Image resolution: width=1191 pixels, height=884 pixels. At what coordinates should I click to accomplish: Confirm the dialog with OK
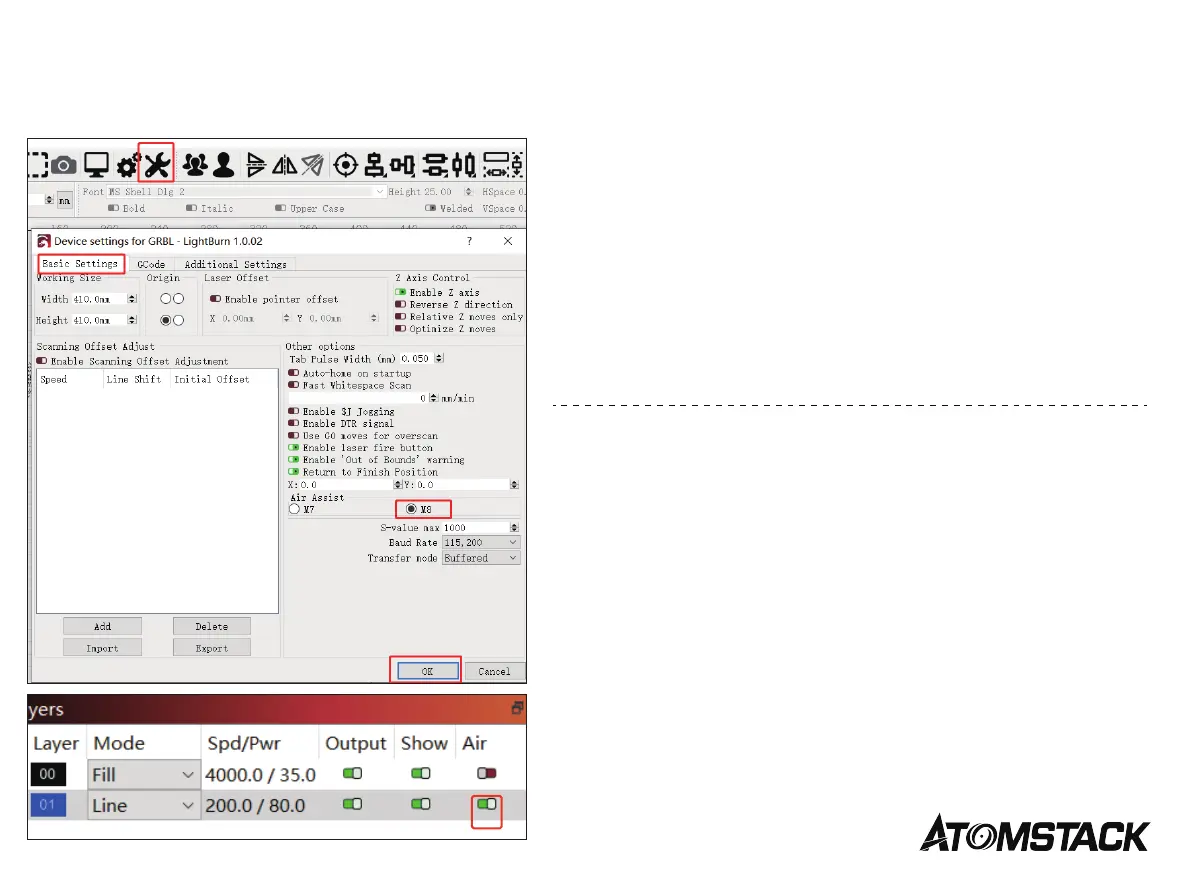click(x=428, y=671)
